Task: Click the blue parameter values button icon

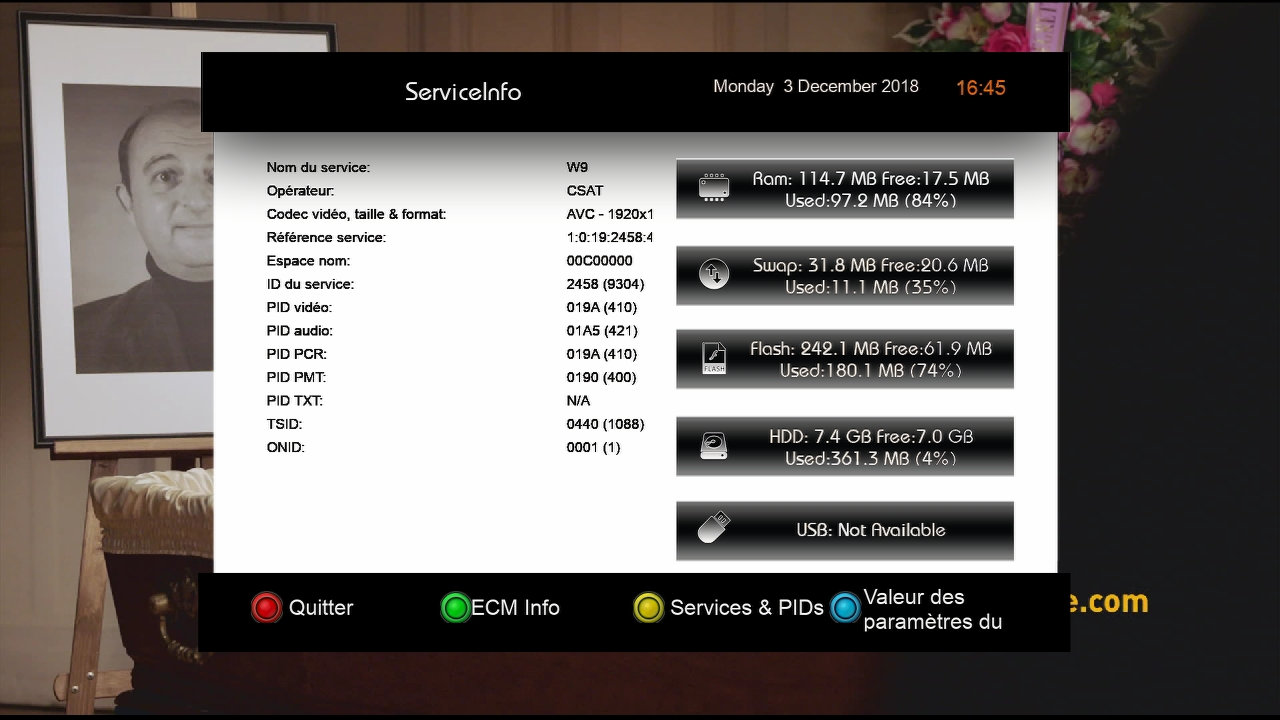Action: point(845,608)
